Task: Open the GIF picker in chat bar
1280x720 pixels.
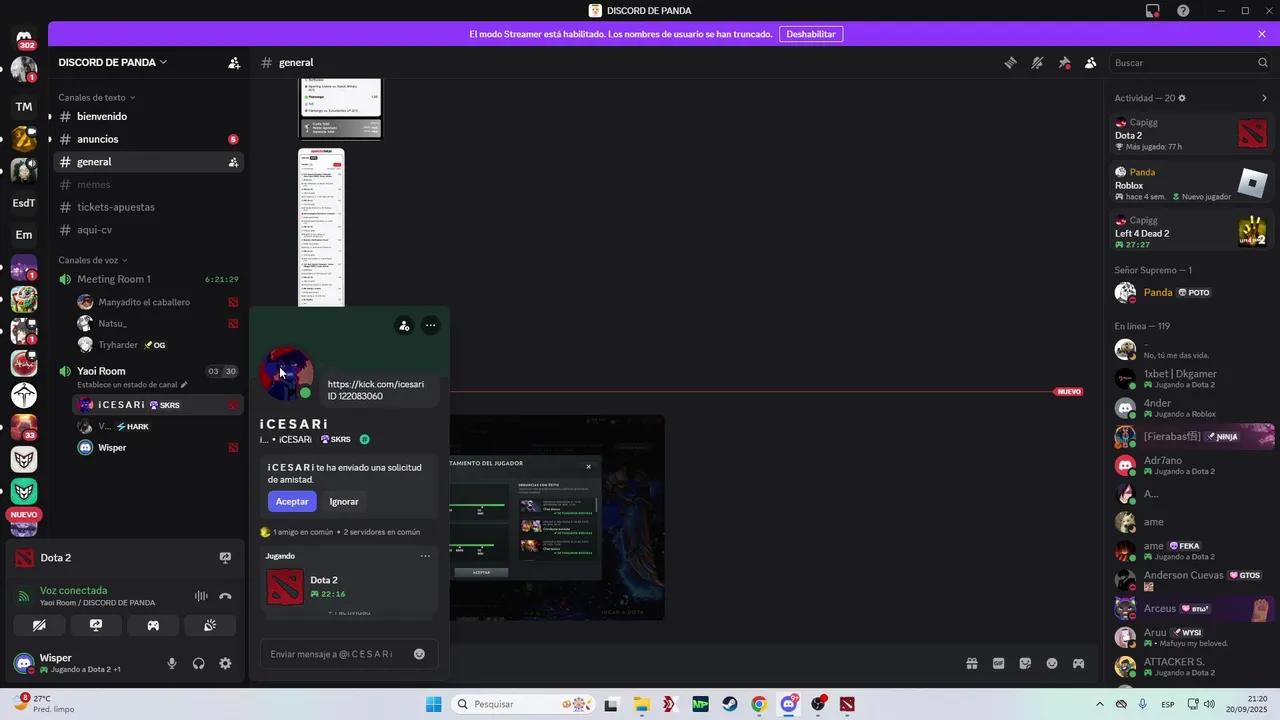Action: pos(998,663)
